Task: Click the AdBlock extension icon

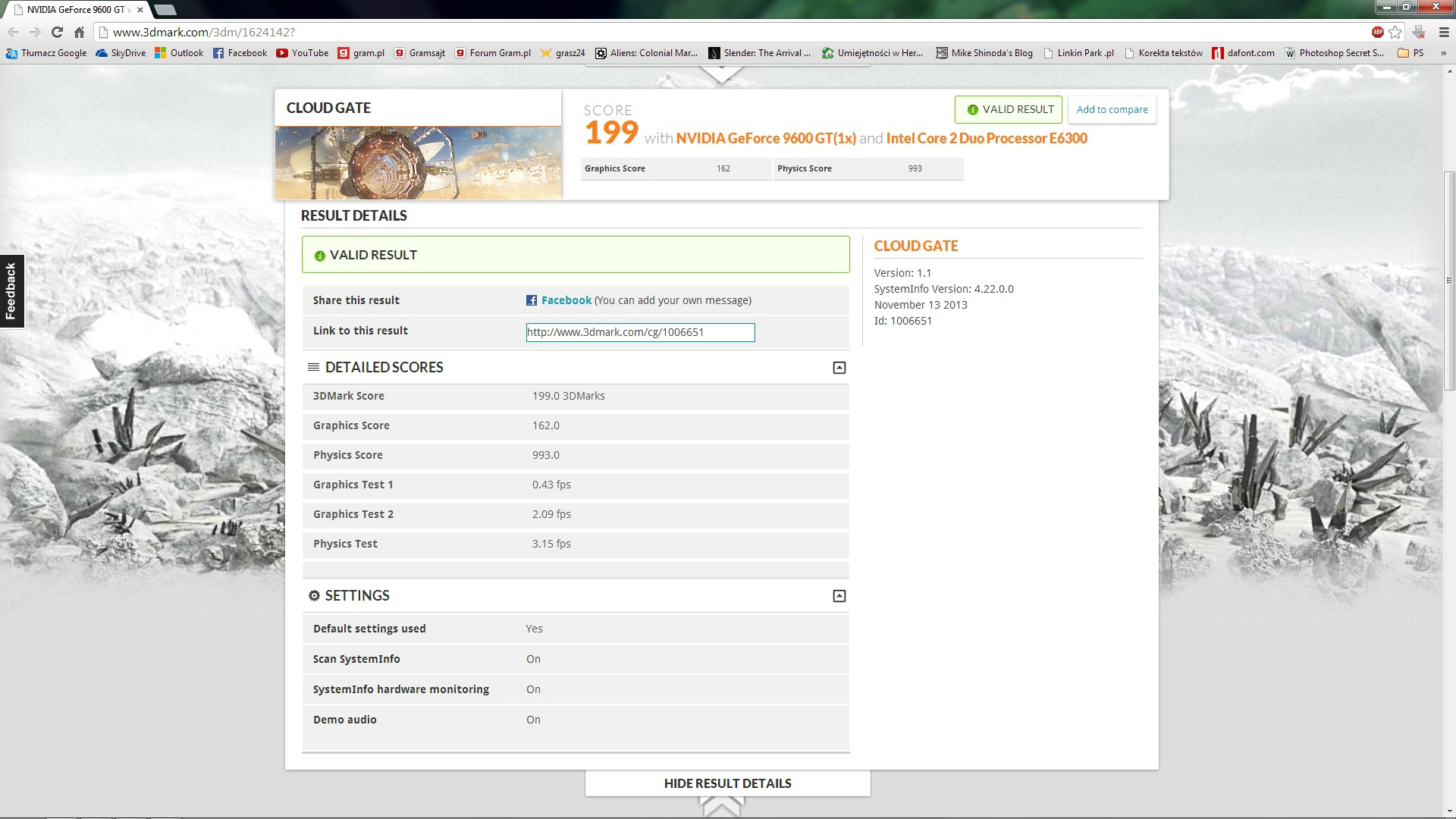Action: [1378, 32]
